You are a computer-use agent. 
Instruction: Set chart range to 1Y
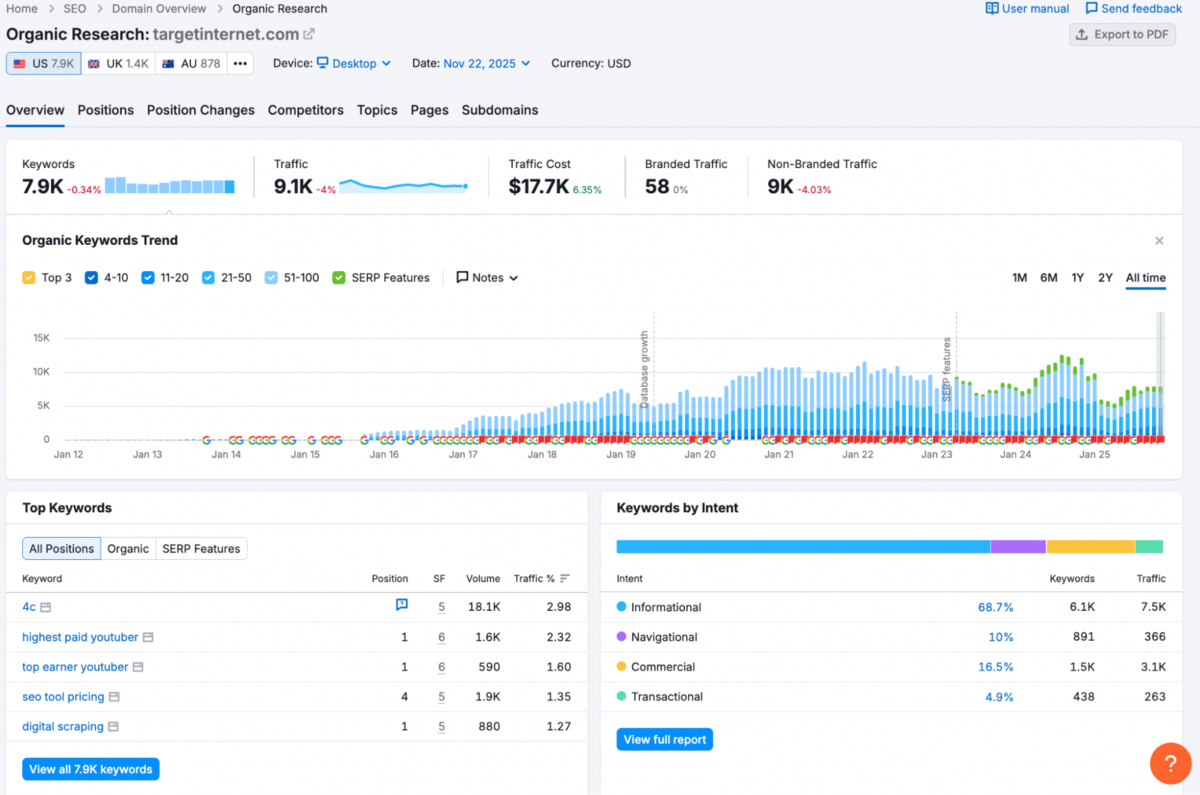1078,278
